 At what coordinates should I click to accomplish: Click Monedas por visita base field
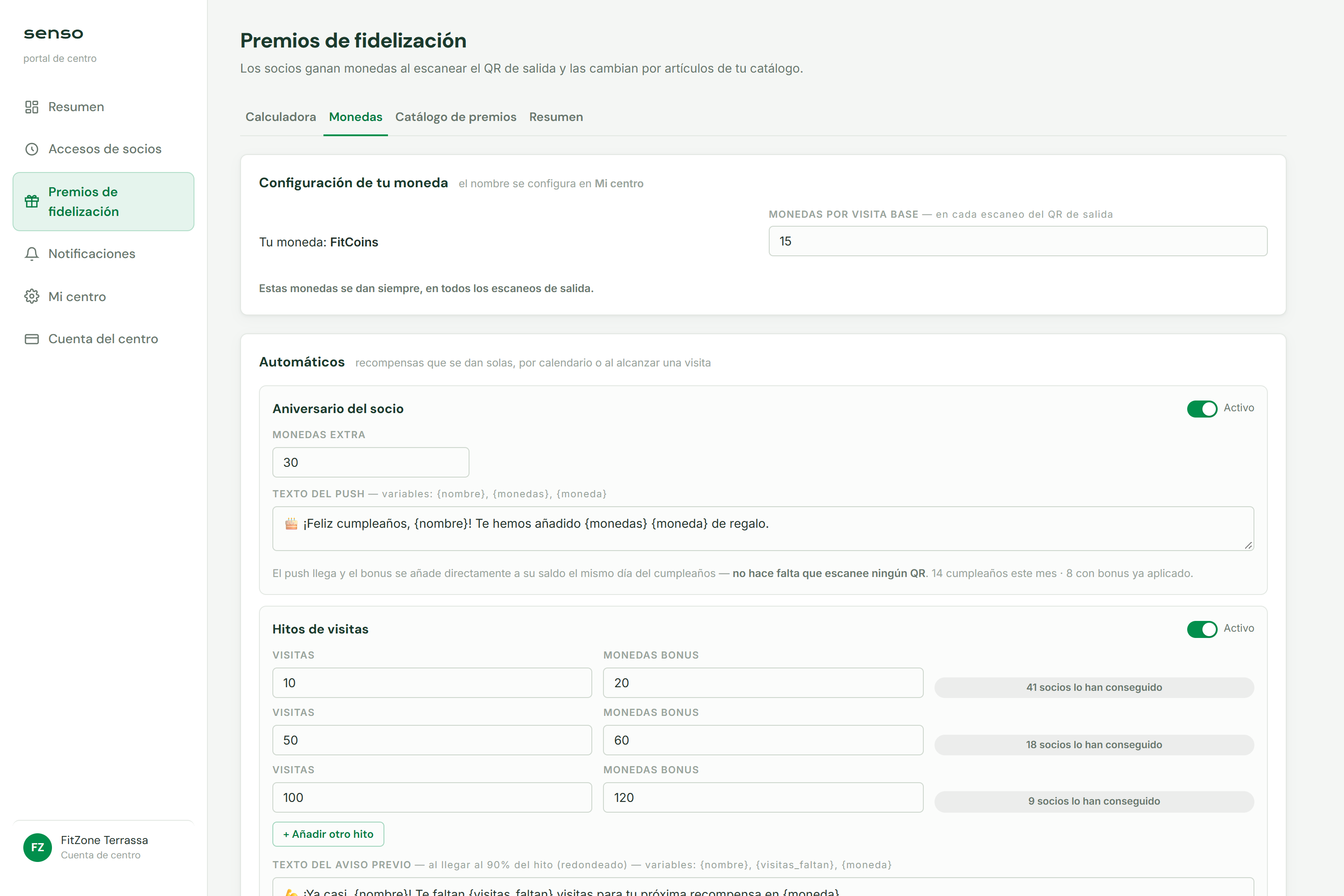click(x=1018, y=241)
